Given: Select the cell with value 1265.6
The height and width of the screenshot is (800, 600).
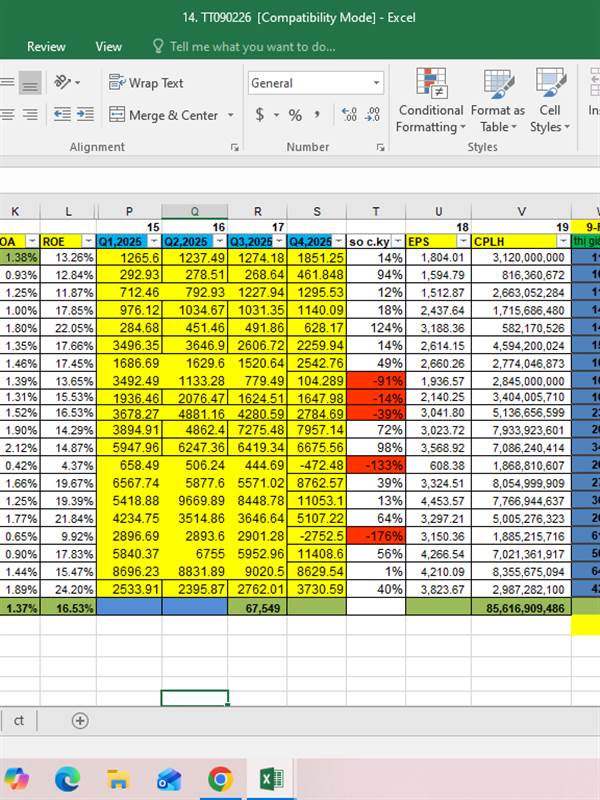Looking at the screenshot, I should coord(129,258).
